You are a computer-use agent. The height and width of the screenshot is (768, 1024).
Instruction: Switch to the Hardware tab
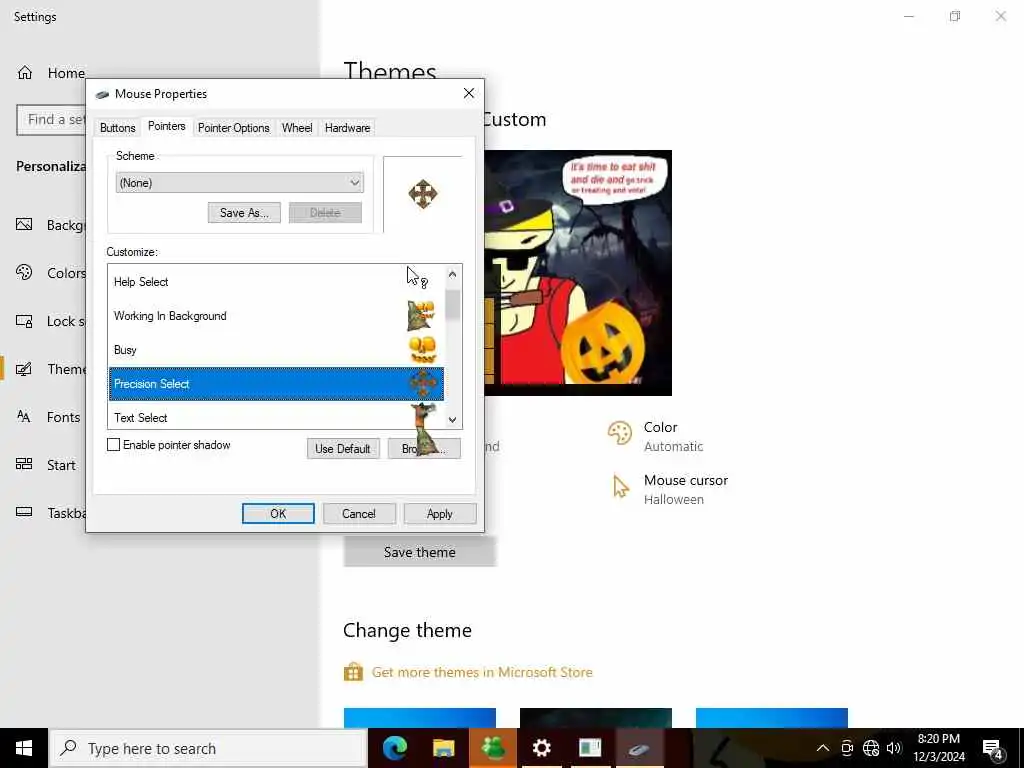[x=347, y=128]
